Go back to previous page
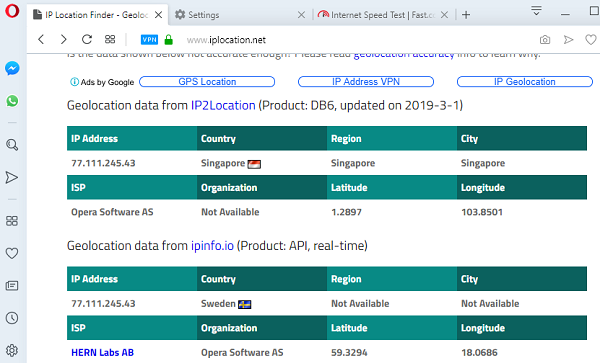600x363 pixels. coord(41,39)
